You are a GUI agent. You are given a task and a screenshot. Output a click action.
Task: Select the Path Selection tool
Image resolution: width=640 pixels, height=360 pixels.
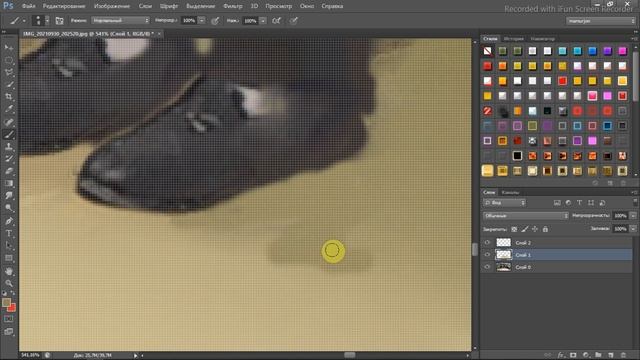click(9, 246)
